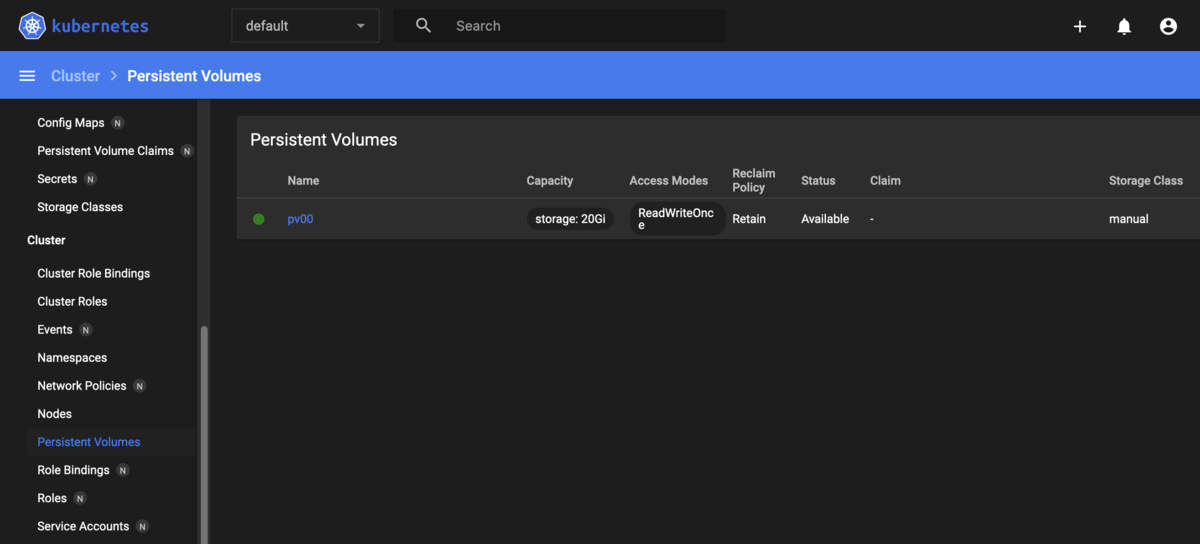Open Events in sidebar
This screenshot has height=544, width=1200.
55,330
